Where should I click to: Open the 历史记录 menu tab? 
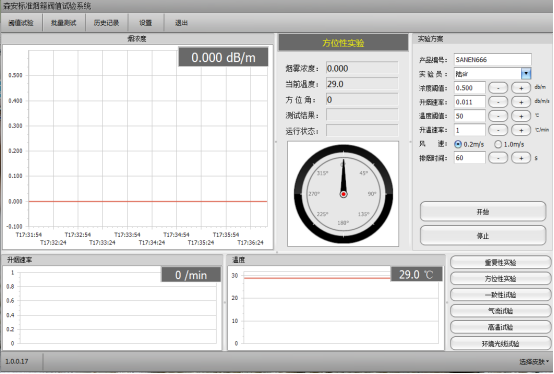(106, 23)
